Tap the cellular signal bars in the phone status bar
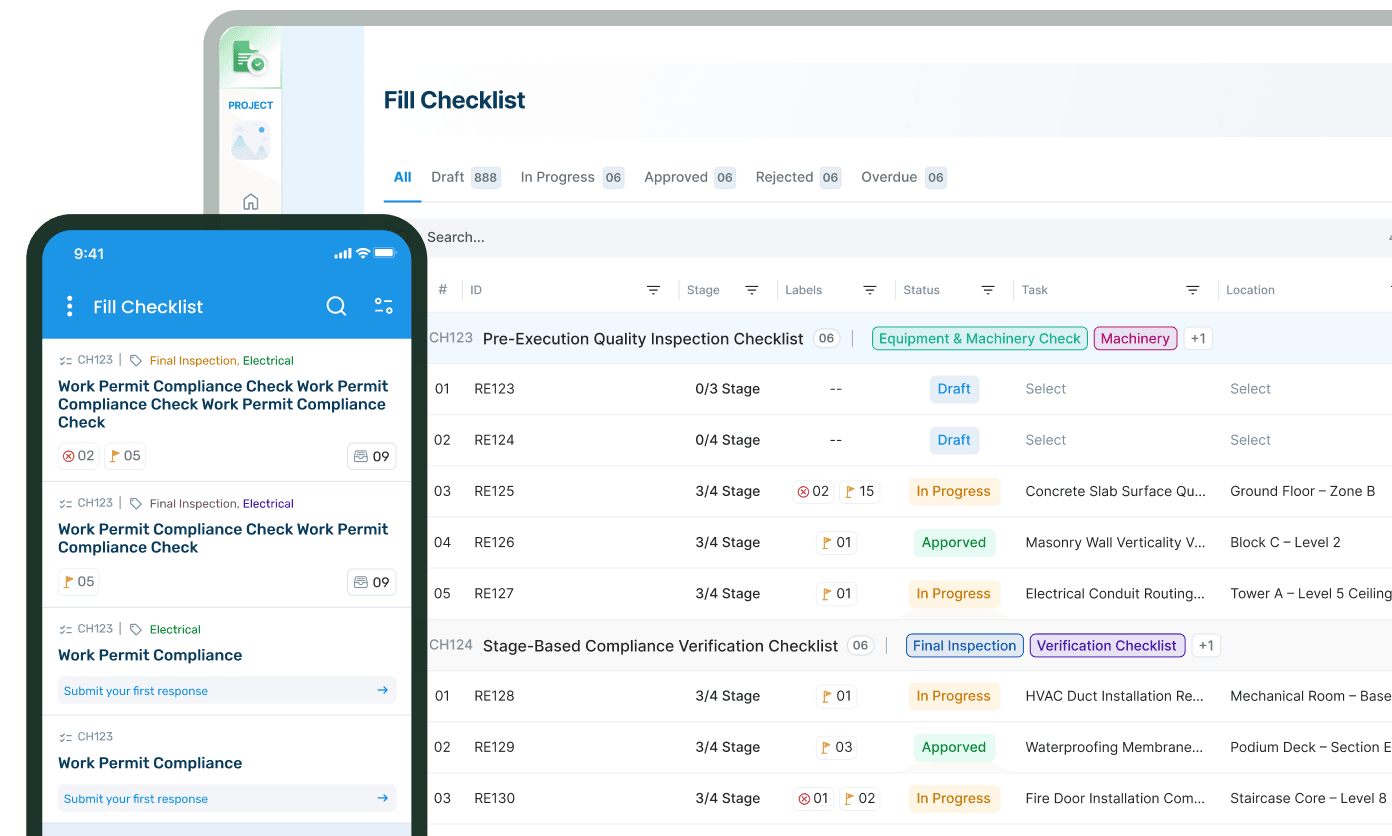 tap(343, 253)
